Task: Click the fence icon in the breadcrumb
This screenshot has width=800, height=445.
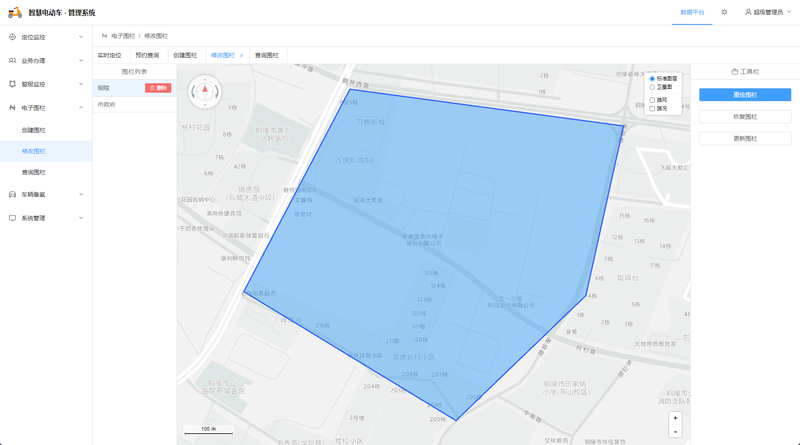Action: (105, 36)
